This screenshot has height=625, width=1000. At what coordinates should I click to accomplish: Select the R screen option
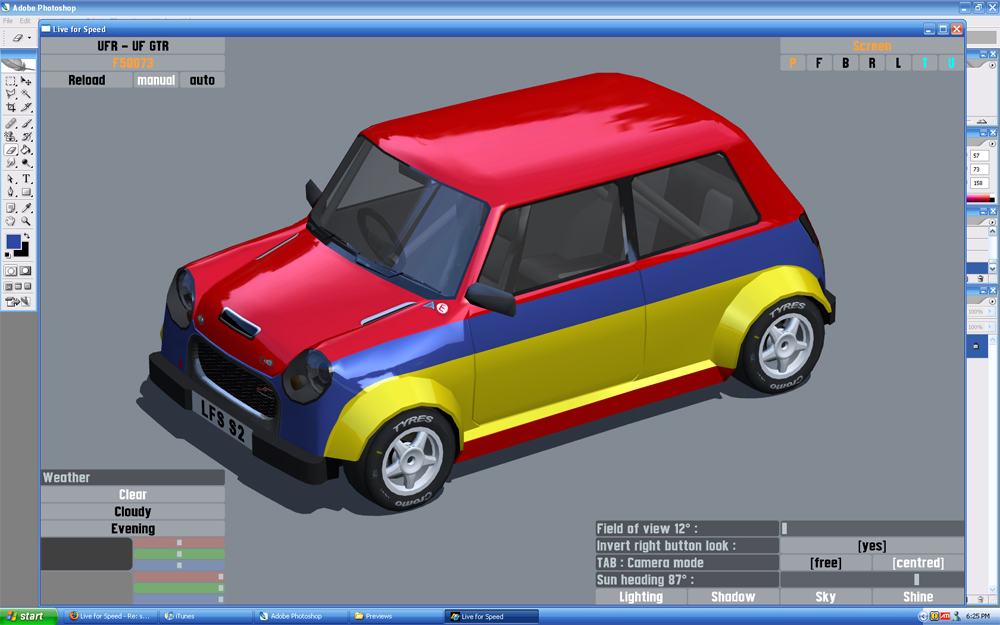872,62
